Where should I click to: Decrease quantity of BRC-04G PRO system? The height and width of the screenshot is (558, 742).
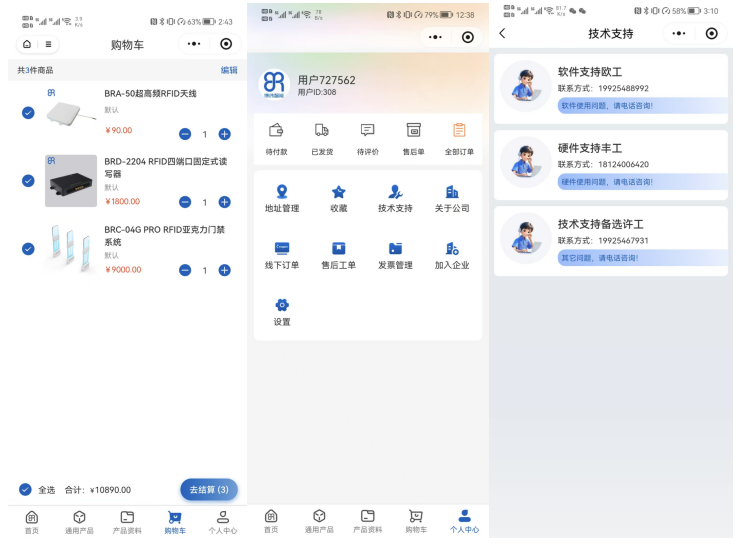click(185, 270)
